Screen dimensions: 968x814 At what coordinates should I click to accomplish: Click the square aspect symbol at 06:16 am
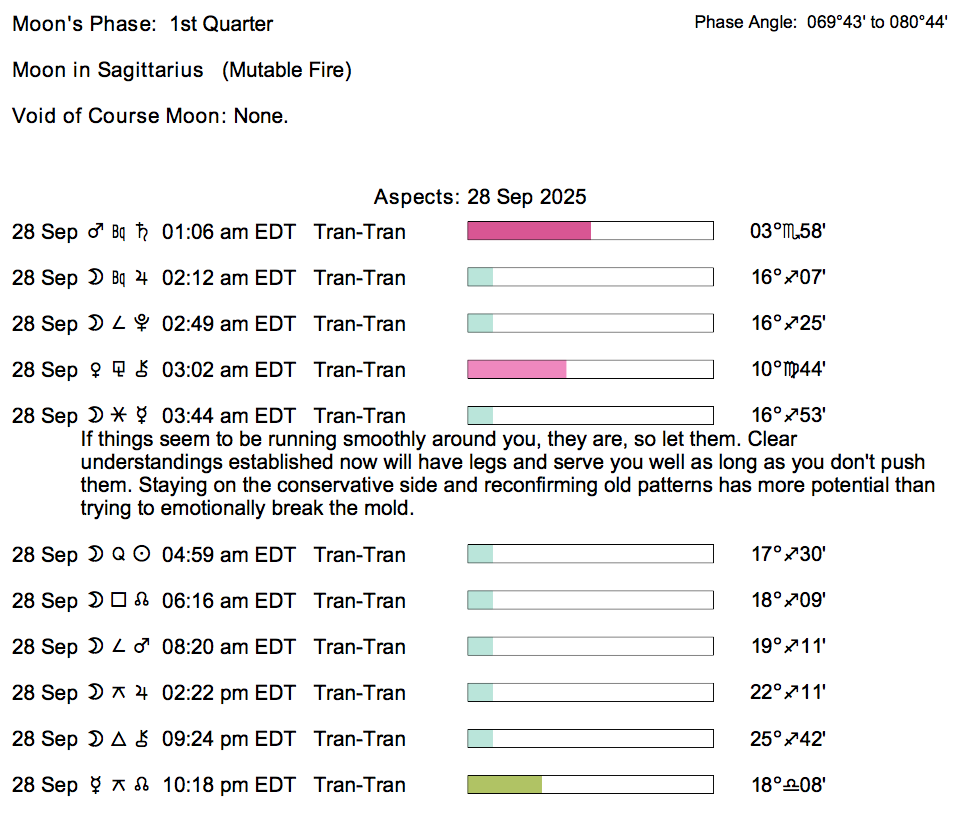(x=119, y=601)
